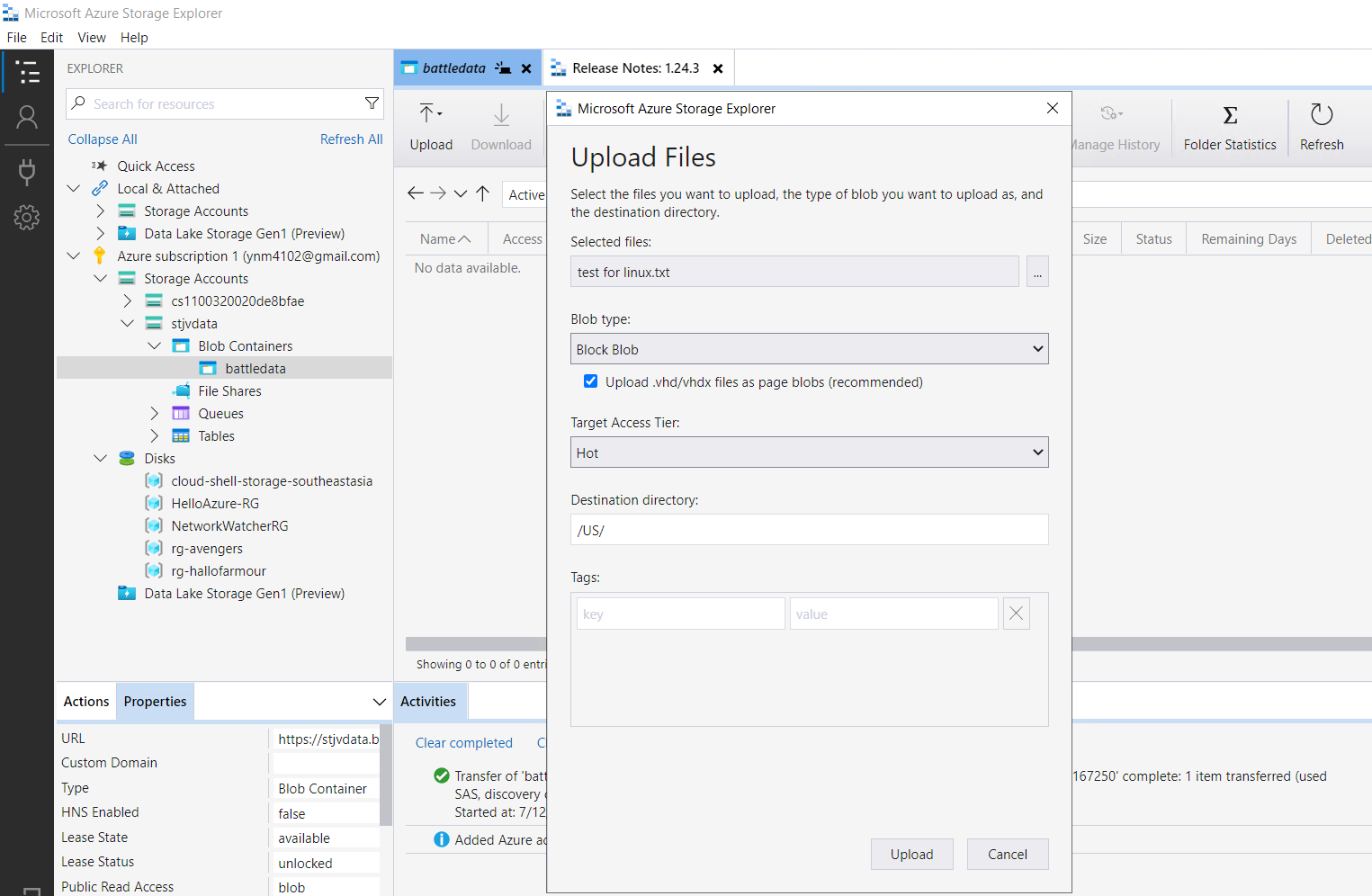Switch to the Properties tab
1372x896 pixels.
click(155, 702)
